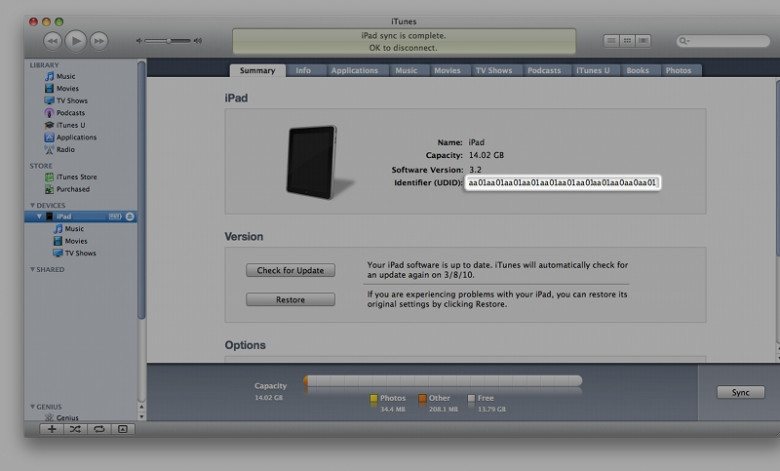
Task: Show the artwork viewer panel
Action: pyautogui.click(x=122, y=429)
